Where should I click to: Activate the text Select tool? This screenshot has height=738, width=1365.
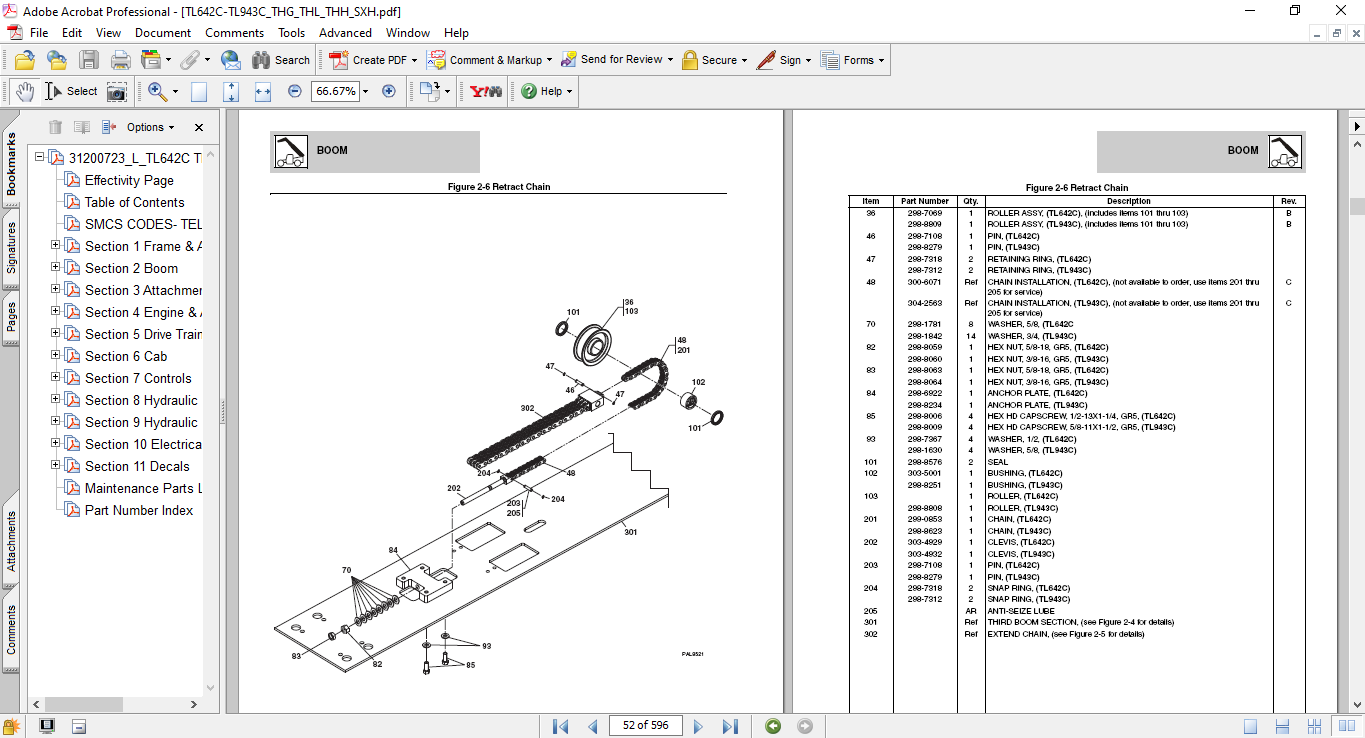(x=72, y=91)
